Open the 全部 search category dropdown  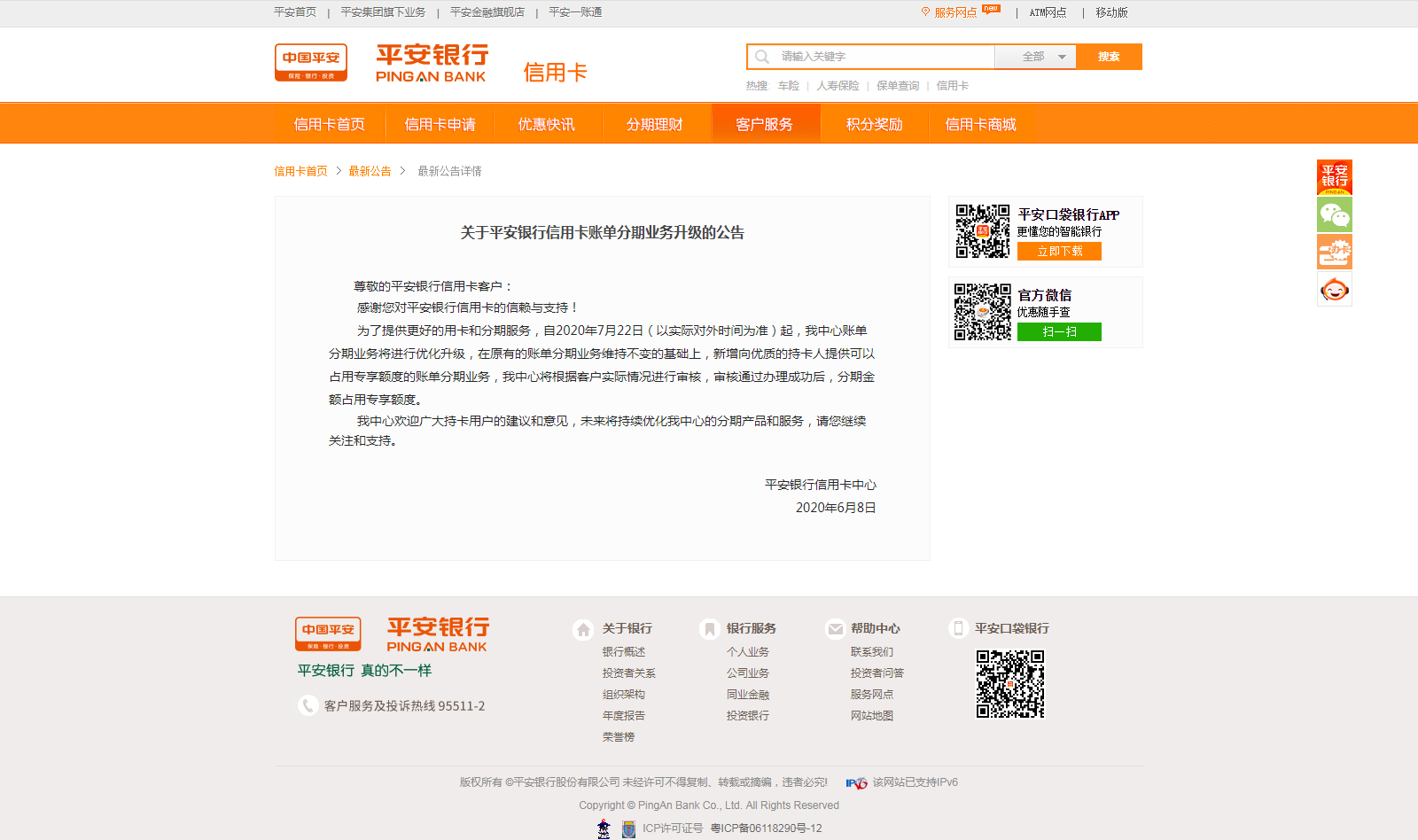1035,57
